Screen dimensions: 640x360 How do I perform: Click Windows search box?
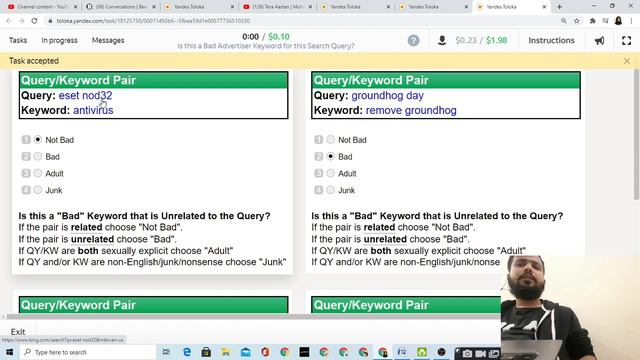pos(88,352)
